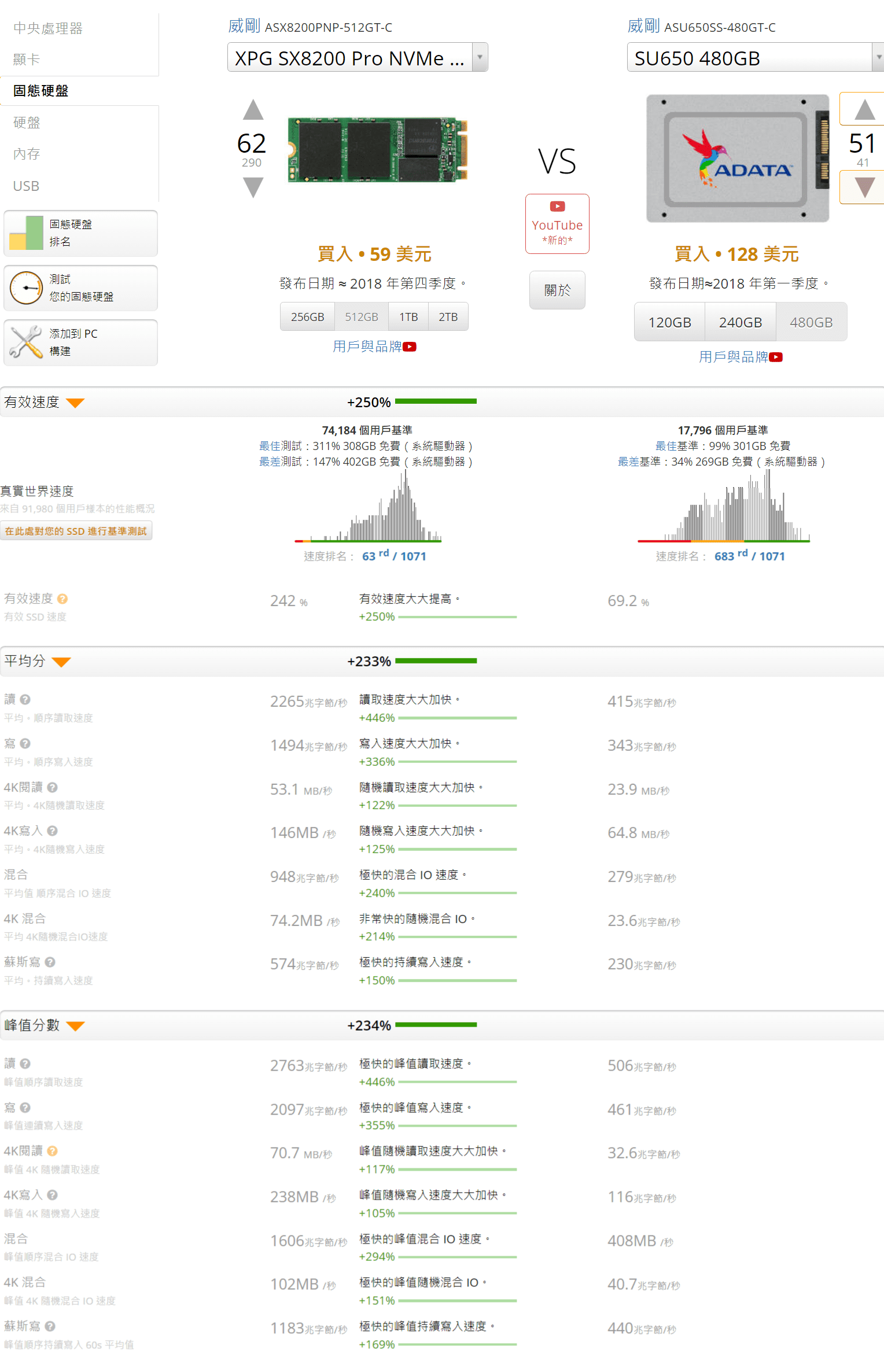Open help icon for average 蘇斯寫
The height and width of the screenshot is (1372, 884).
[x=50, y=962]
